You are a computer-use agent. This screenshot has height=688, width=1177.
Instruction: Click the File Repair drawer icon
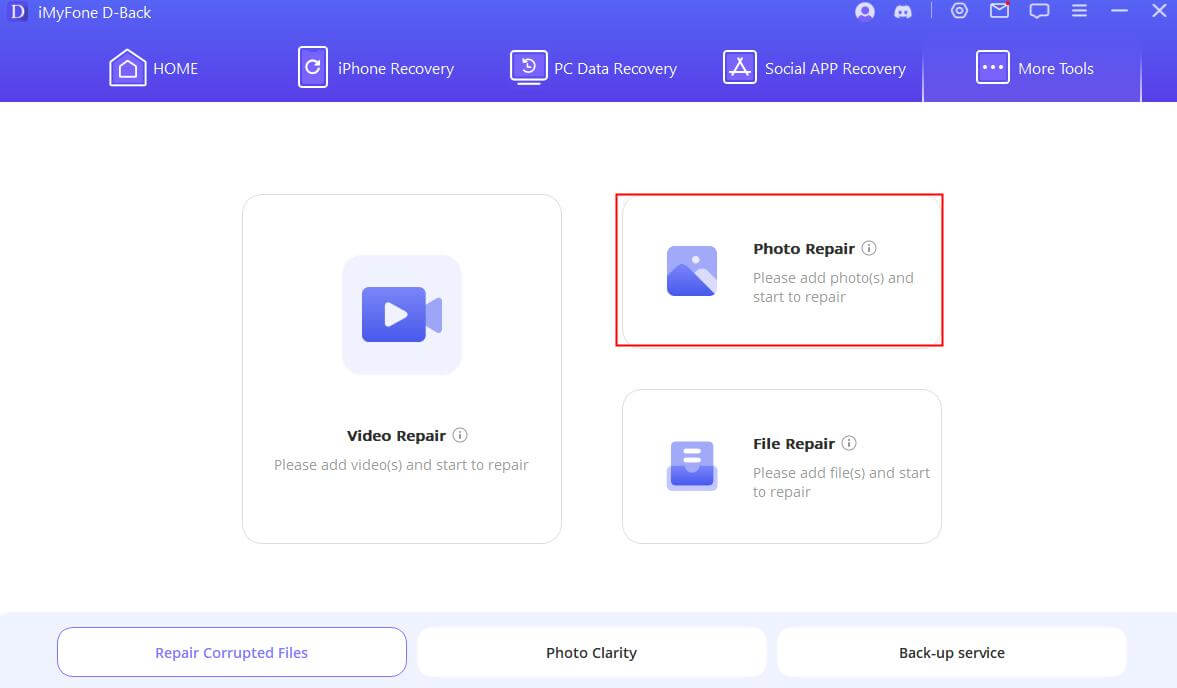tap(691, 466)
